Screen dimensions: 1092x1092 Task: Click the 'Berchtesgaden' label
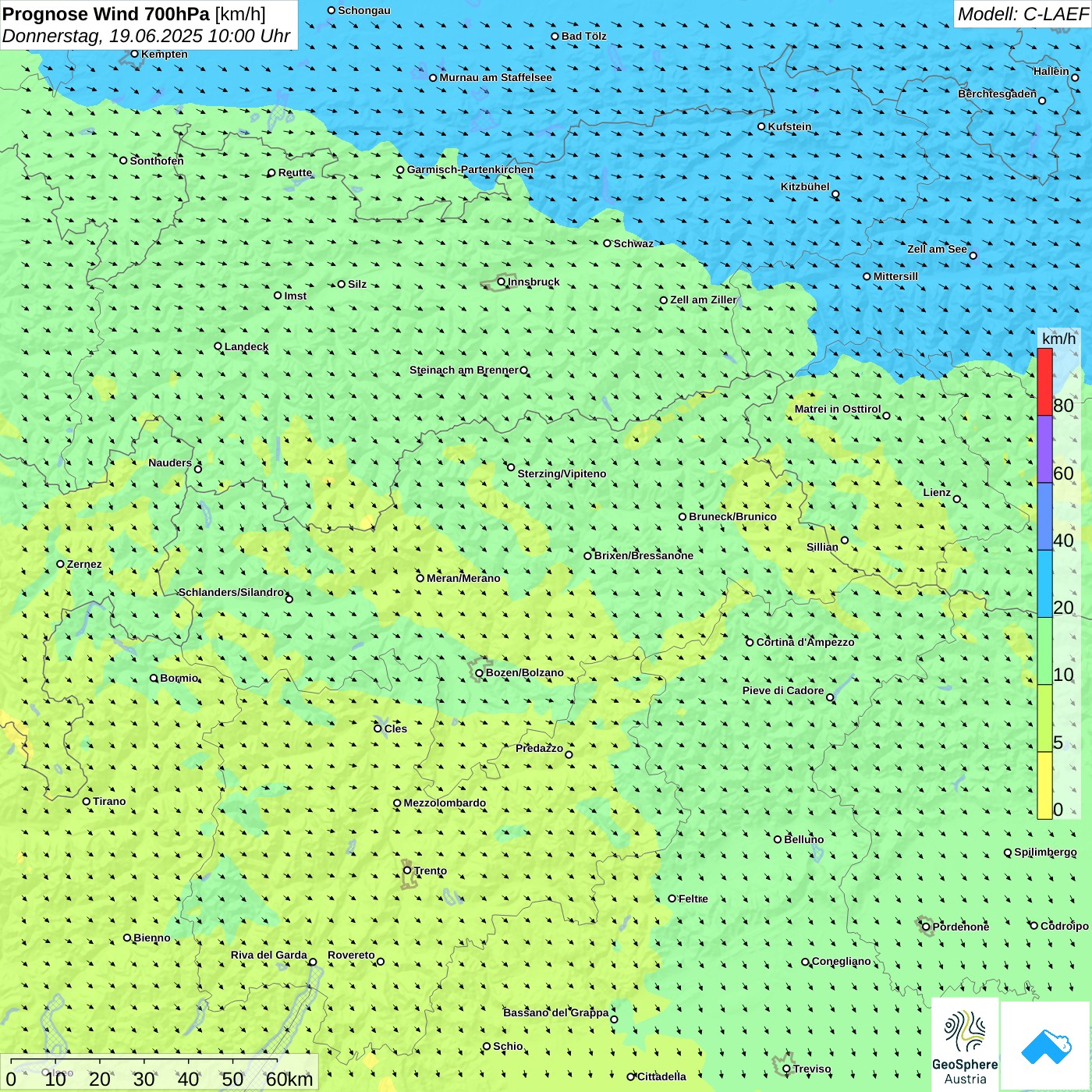coord(997,94)
